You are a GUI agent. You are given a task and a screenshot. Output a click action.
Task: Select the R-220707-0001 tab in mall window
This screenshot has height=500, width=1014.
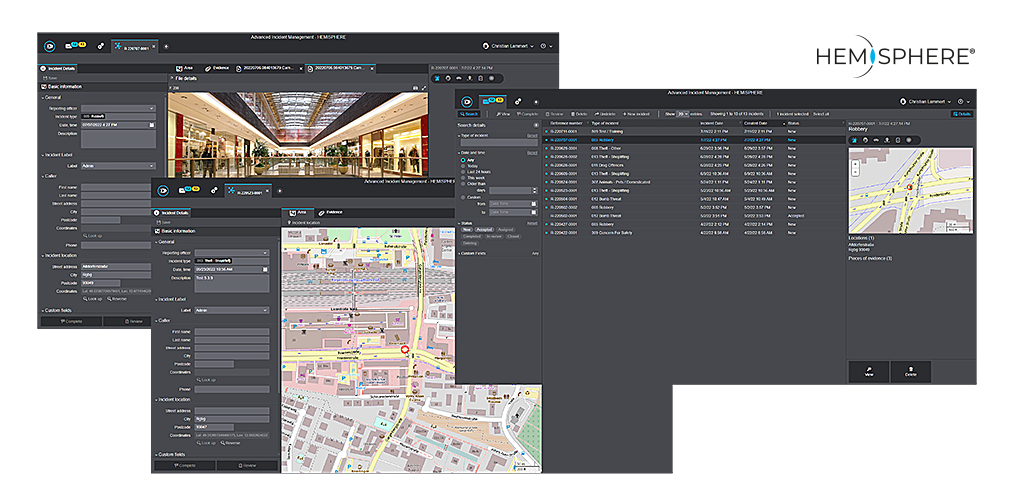point(133,47)
